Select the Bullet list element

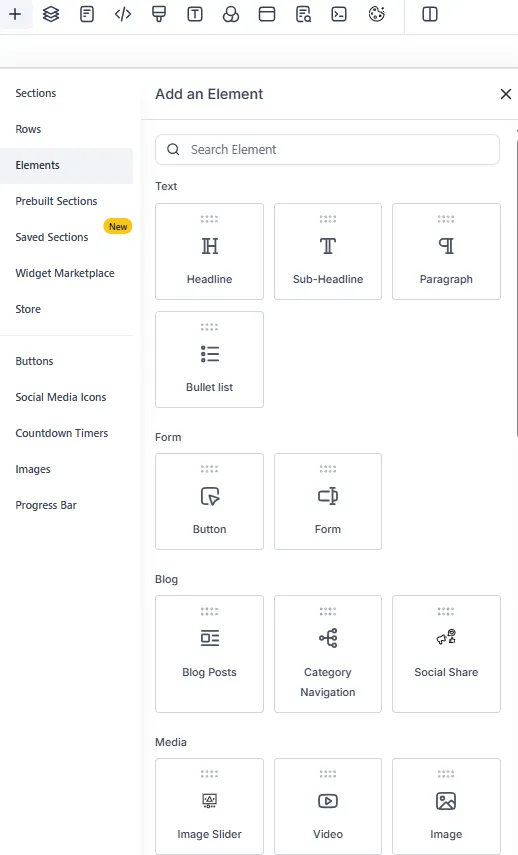pos(209,359)
